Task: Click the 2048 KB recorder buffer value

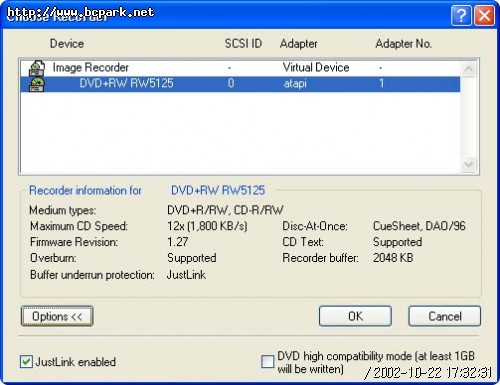Action: (393, 258)
